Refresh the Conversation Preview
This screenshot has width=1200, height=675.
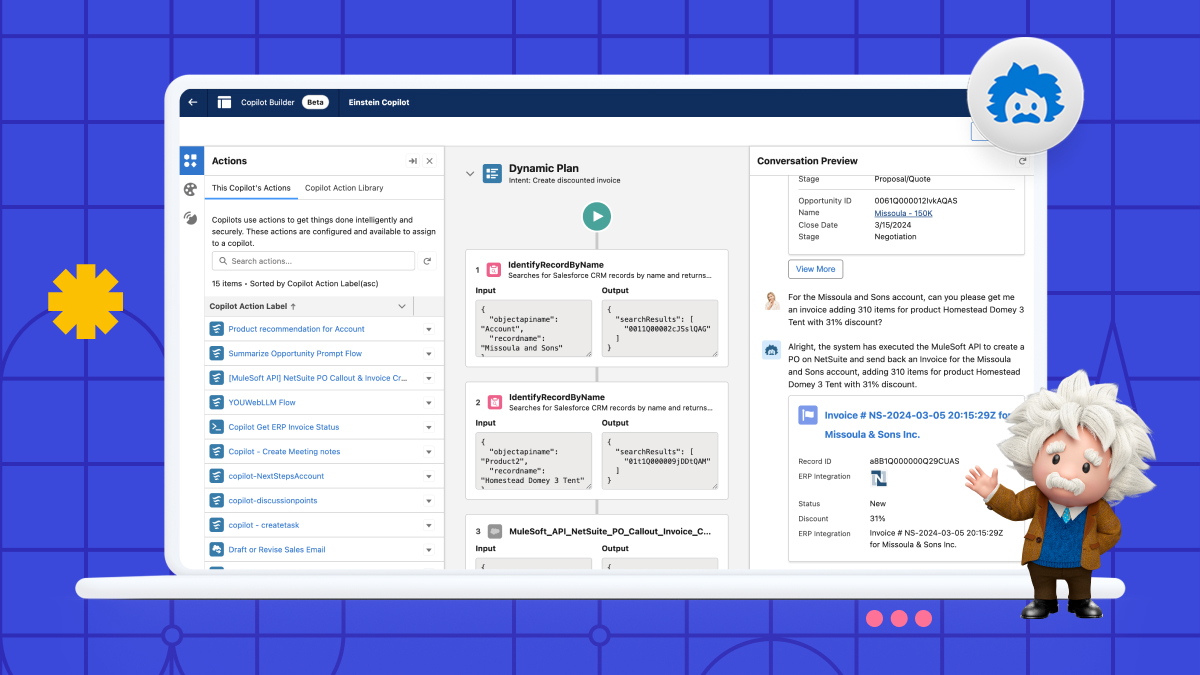coord(1022,160)
